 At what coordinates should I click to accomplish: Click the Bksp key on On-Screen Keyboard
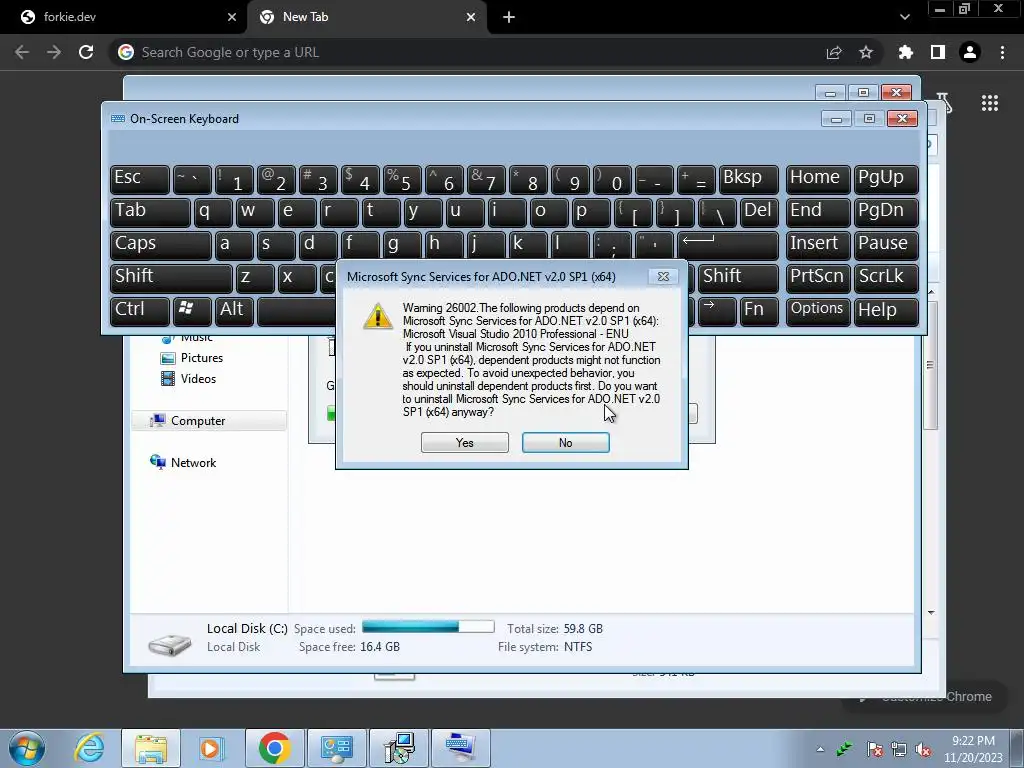[748, 179]
